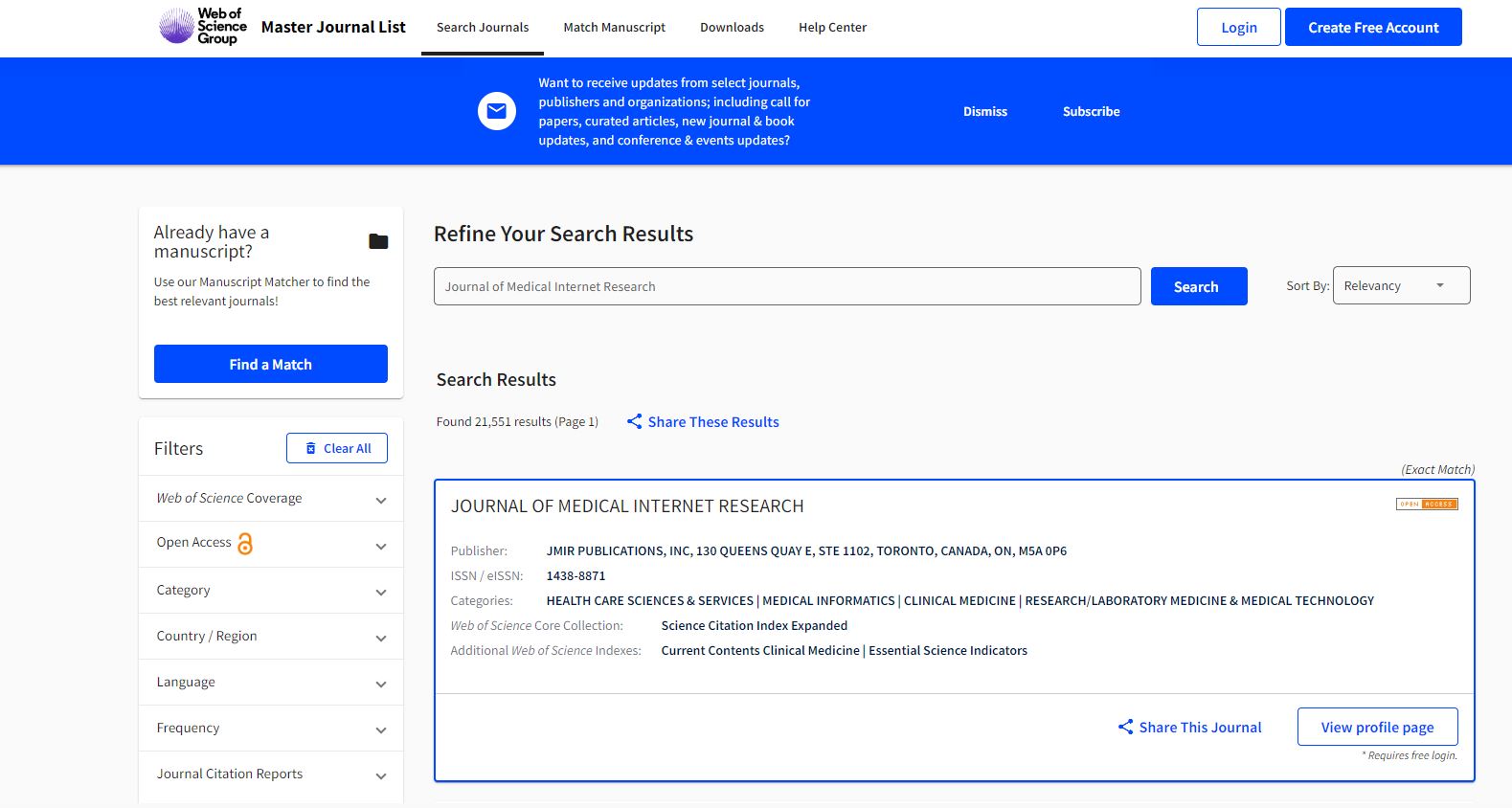Click the folder icon in the manuscript card
Image resolution: width=1512 pixels, height=808 pixels.
click(x=378, y=241)
